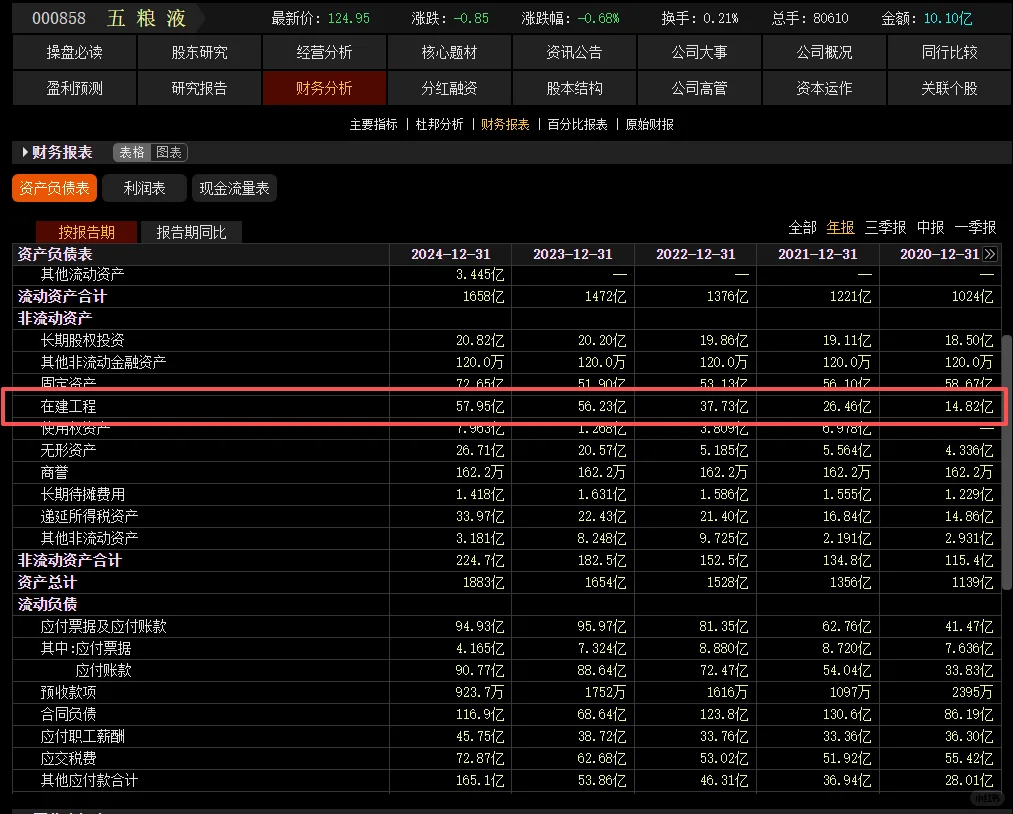Viewport: 1013px width, 814px height.
Task: Click the 2023-12-31 column header
Action: coord(573,254)
